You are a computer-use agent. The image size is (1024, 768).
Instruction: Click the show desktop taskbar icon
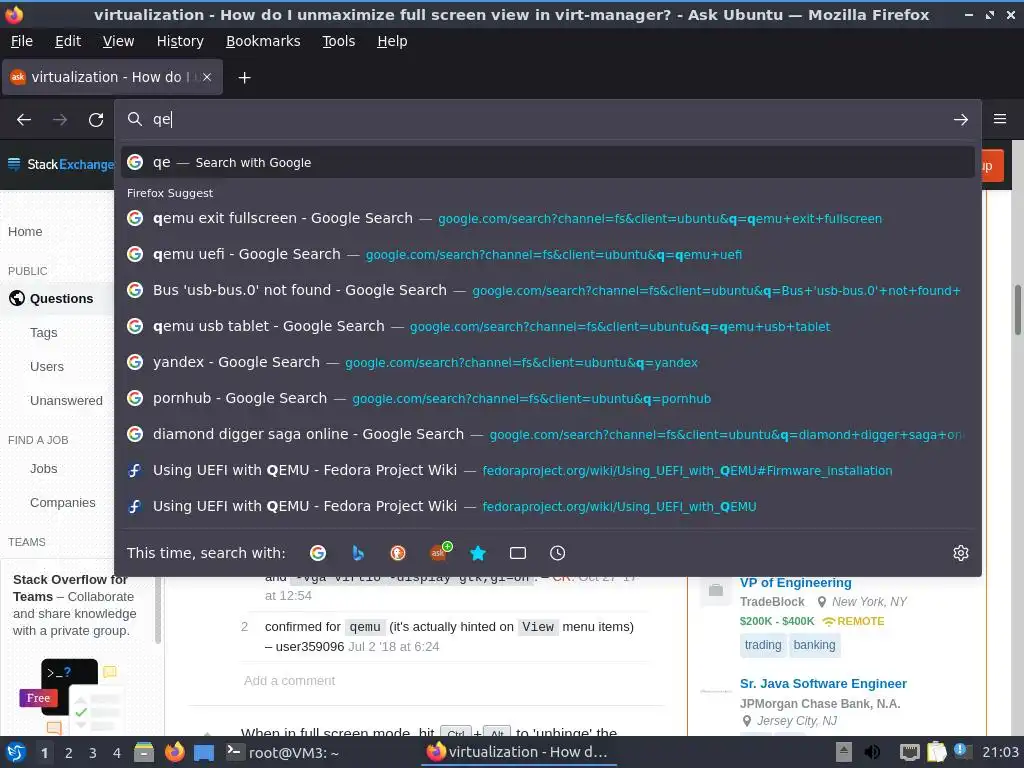tap(204, 753)
